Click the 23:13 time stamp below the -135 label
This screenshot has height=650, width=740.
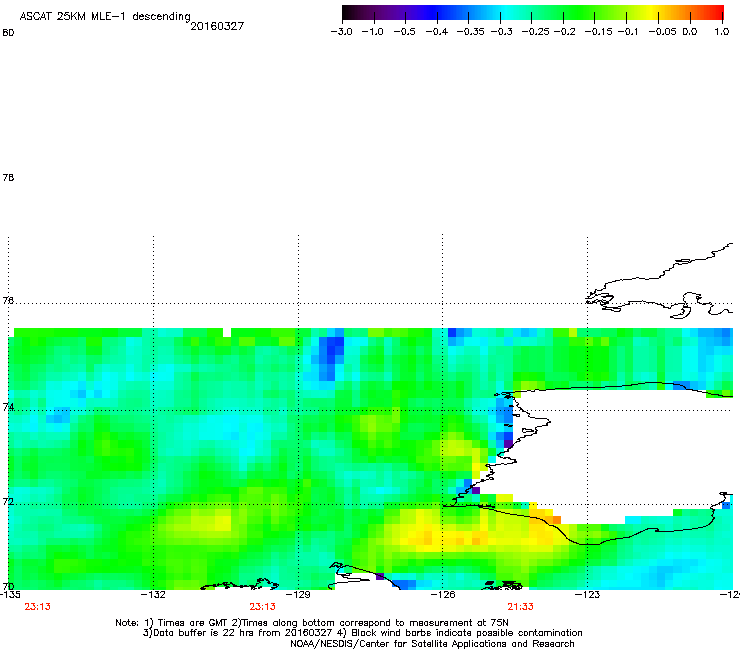(x=37, y=607)
